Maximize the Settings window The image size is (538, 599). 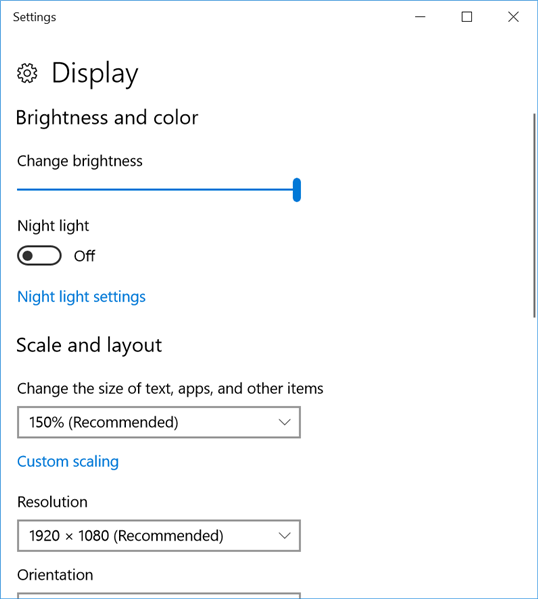[x=467, y=17]
